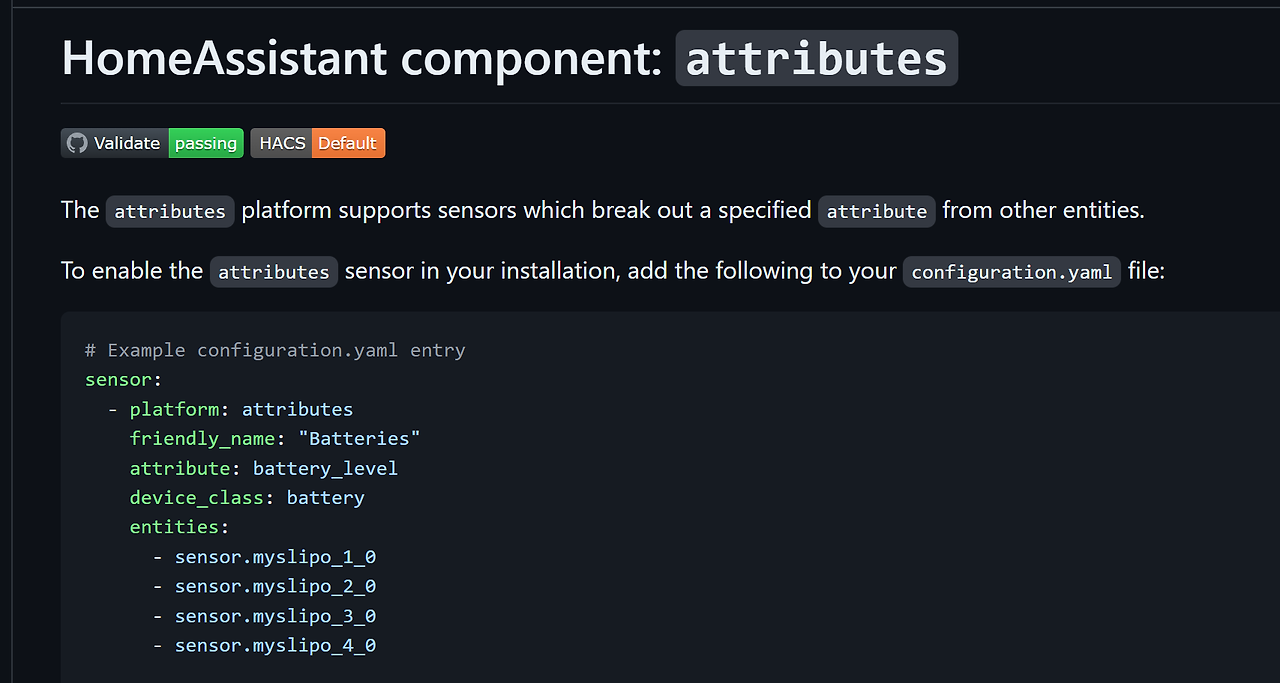
Task: Click the device_class key in code
Action: point(197,497)
